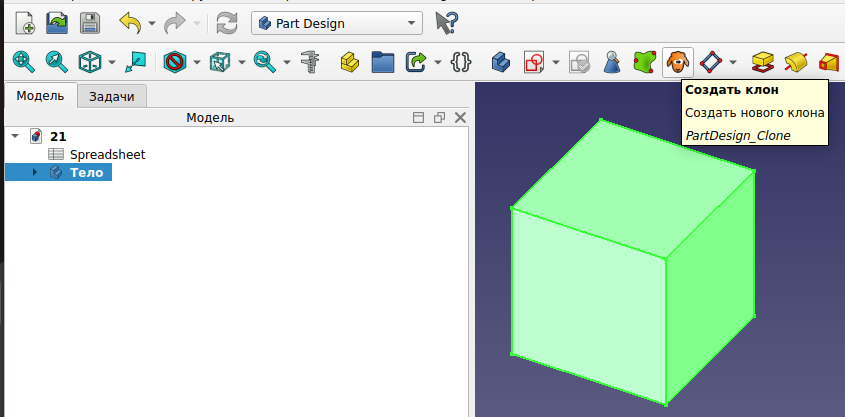
Task: Fit selection in view
Action: [x=57, y=62]
